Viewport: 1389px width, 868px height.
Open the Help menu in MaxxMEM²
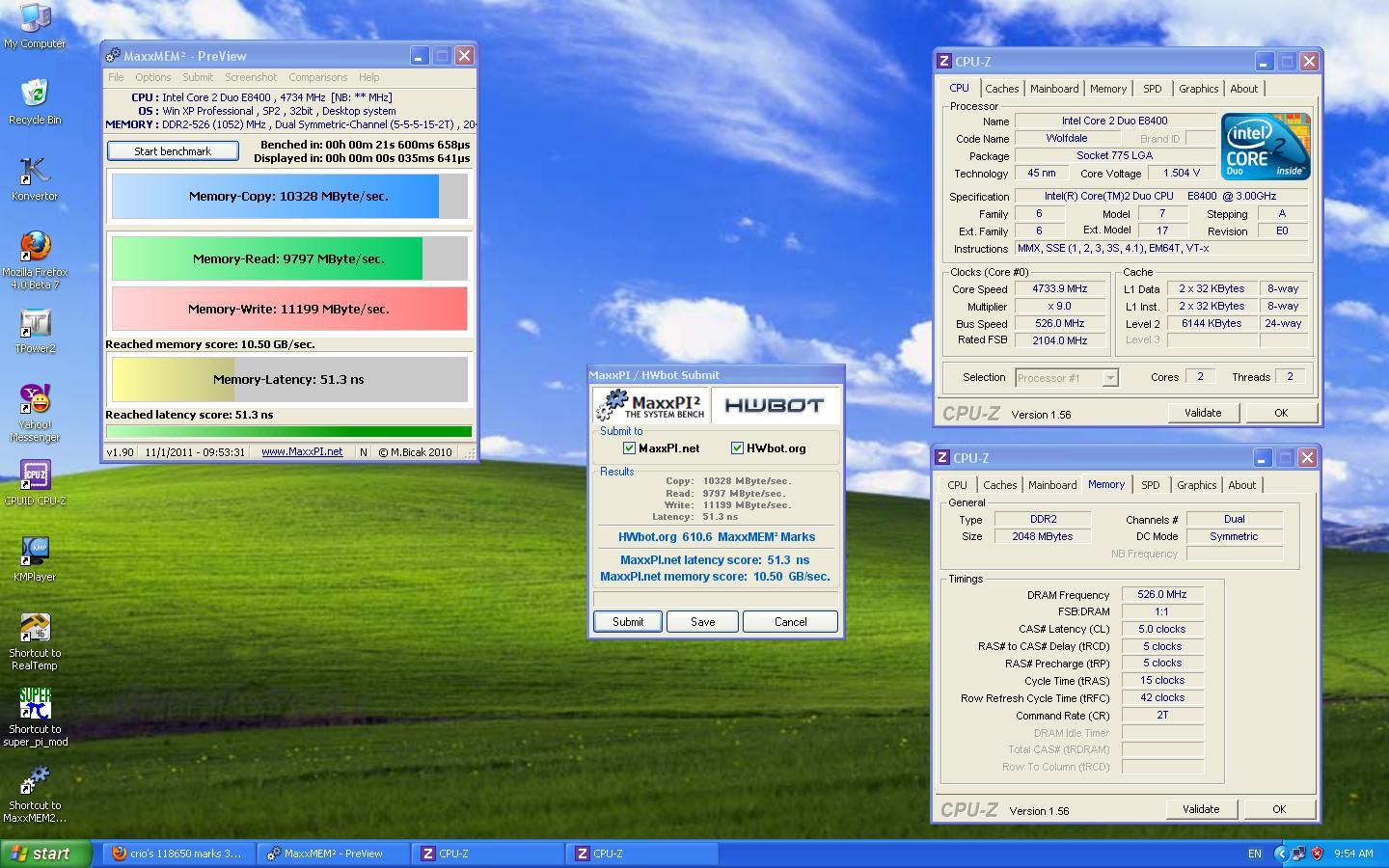(x=369, y=77)
